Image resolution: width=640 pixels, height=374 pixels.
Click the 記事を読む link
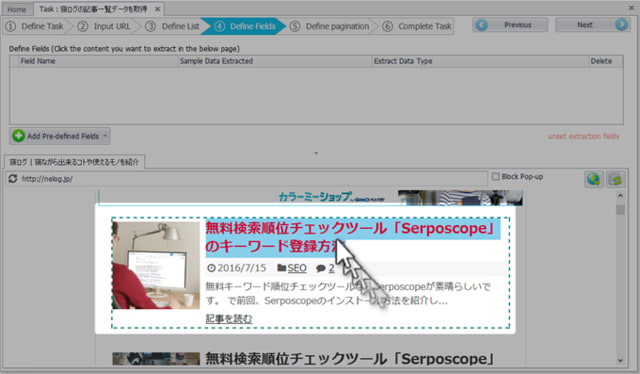229,319
